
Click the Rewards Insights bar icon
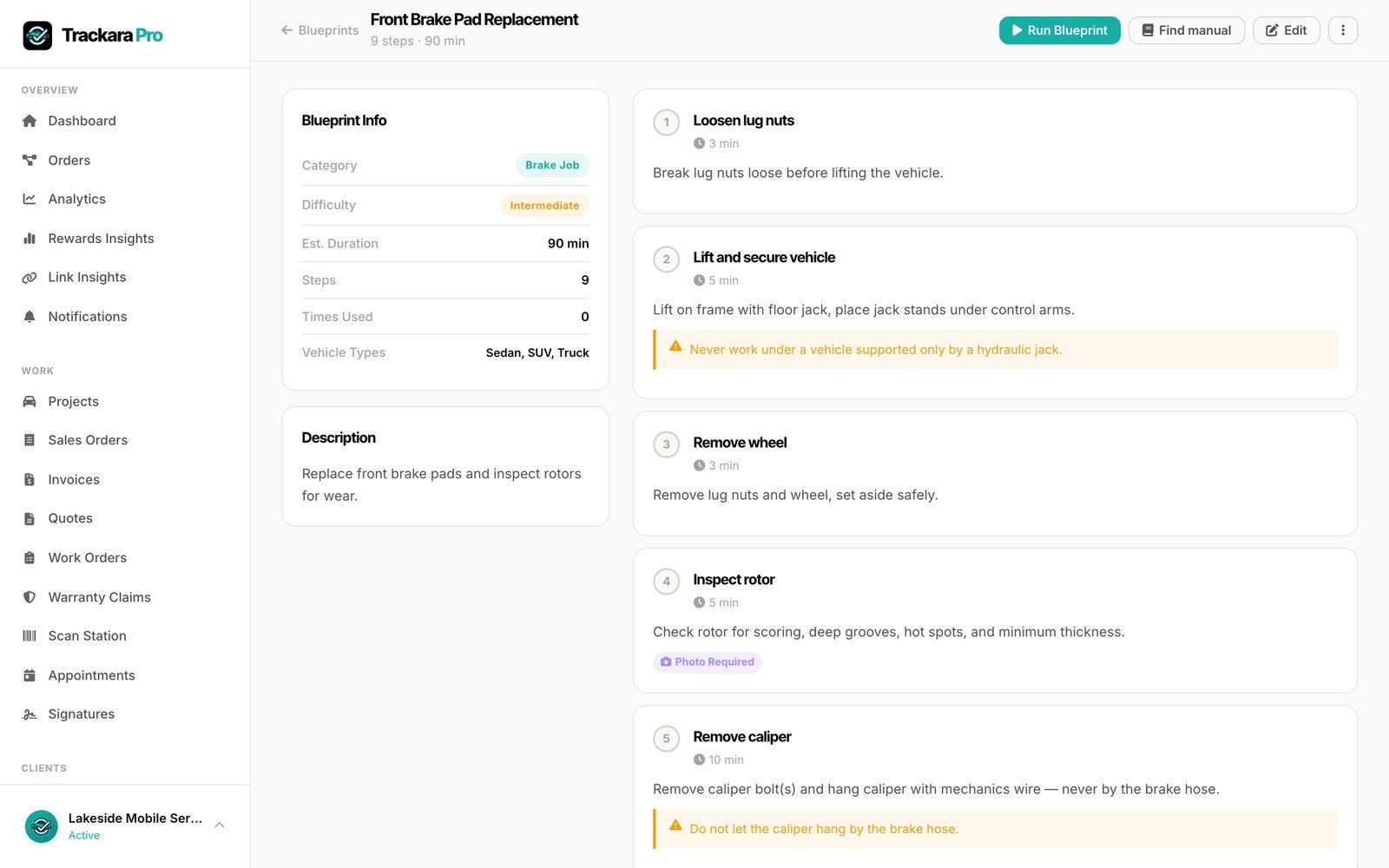coord(30,238)
